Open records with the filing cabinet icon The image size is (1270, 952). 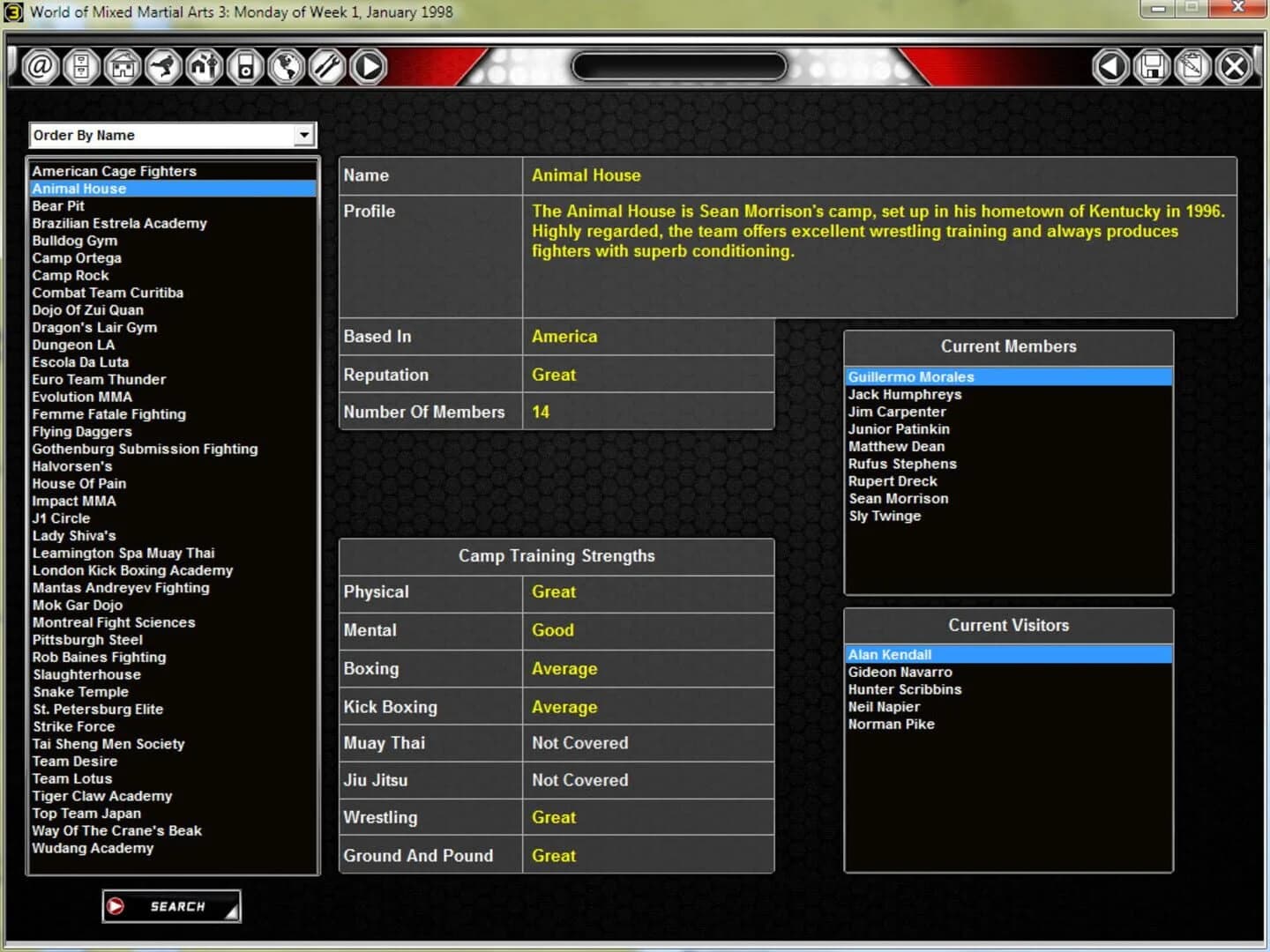(81, 66)
